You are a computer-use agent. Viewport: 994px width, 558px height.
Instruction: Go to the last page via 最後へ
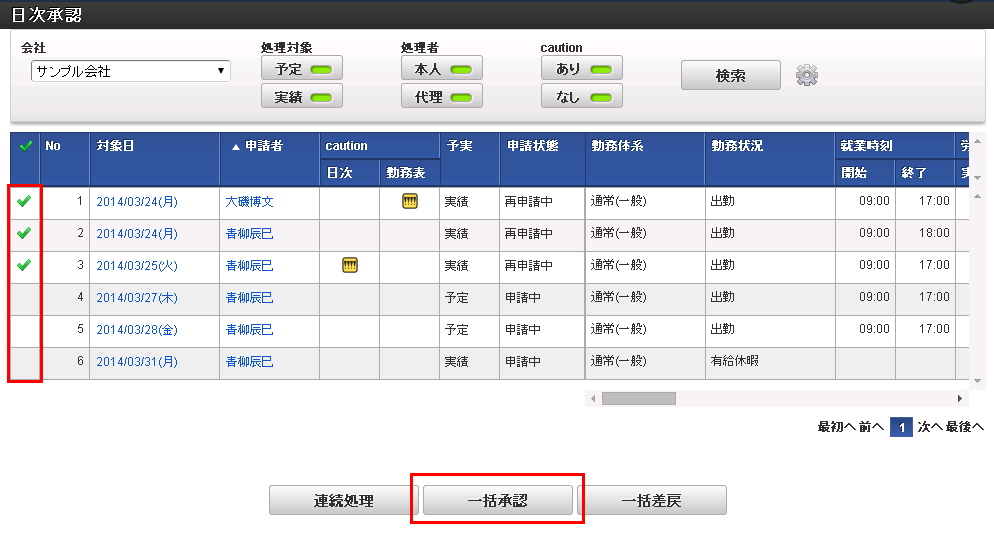[x=965, y=427]
